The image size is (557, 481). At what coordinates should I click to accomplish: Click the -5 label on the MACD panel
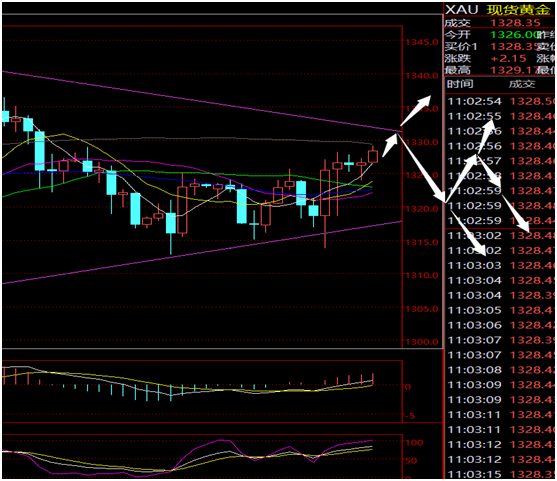410,416
